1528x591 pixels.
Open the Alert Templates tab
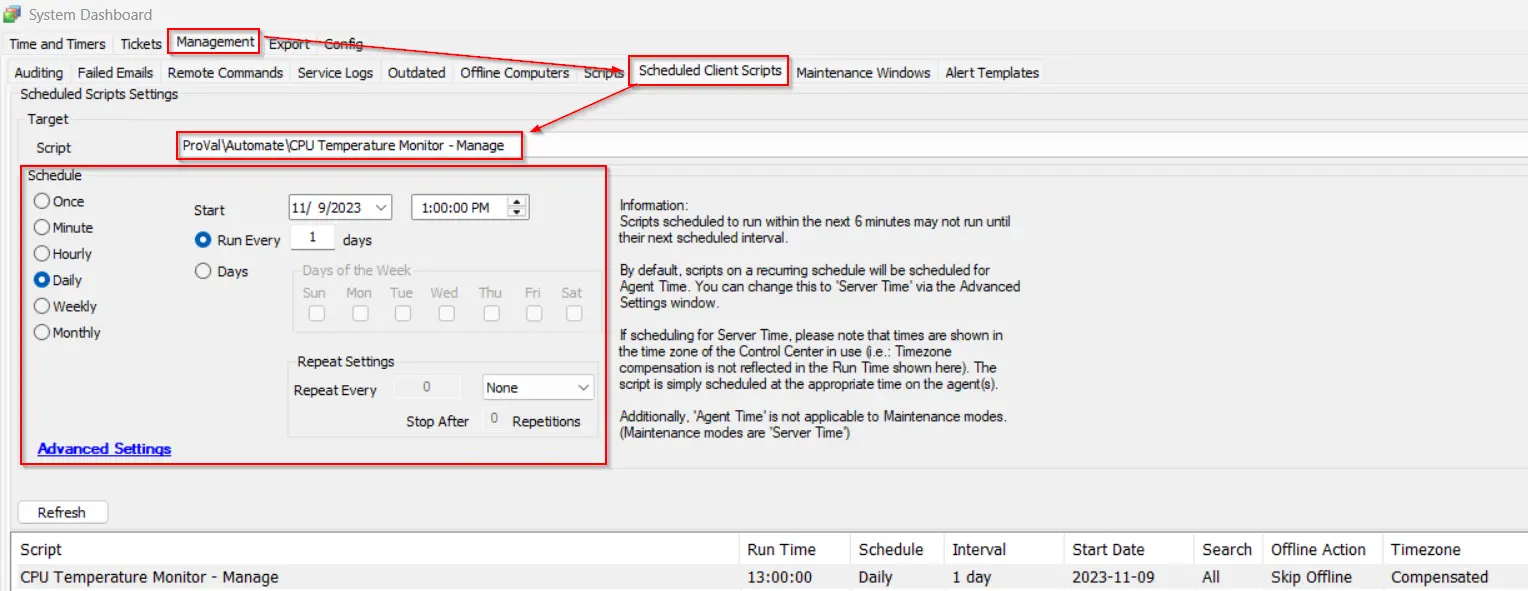tap(991, 73)
